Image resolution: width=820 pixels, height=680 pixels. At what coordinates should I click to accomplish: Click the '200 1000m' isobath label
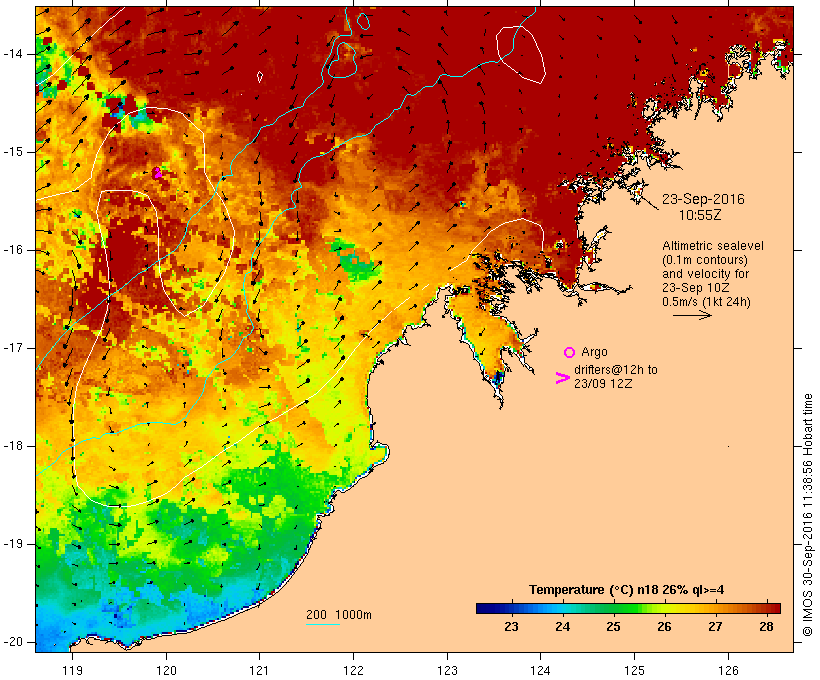[x=339, y=615]
